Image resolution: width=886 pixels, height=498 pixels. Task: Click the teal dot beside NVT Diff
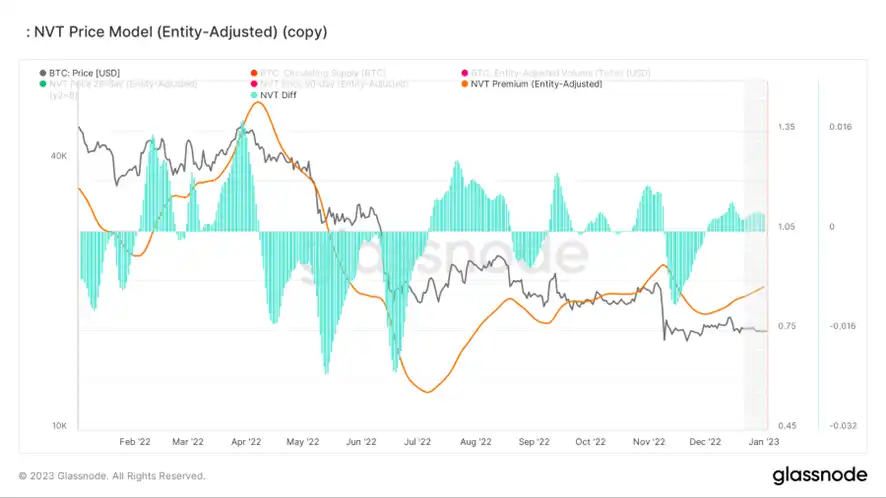tap(254, 95)
